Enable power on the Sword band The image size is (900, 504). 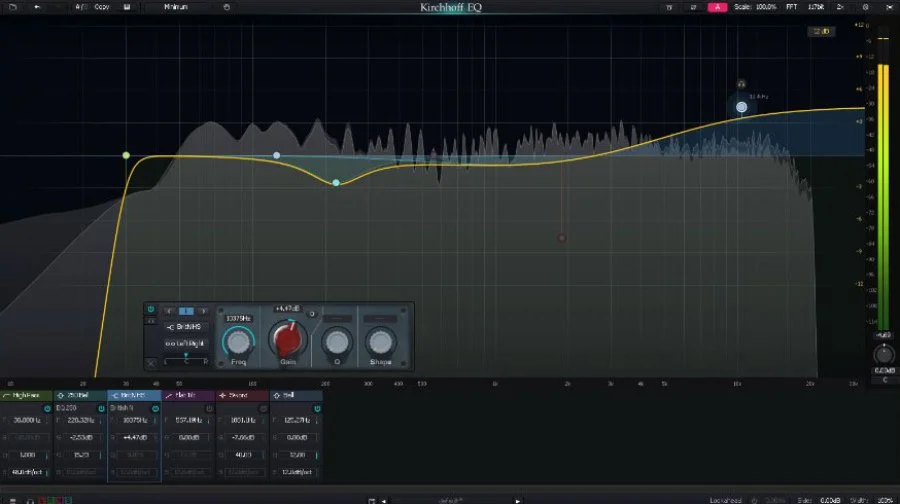(263, 409)
